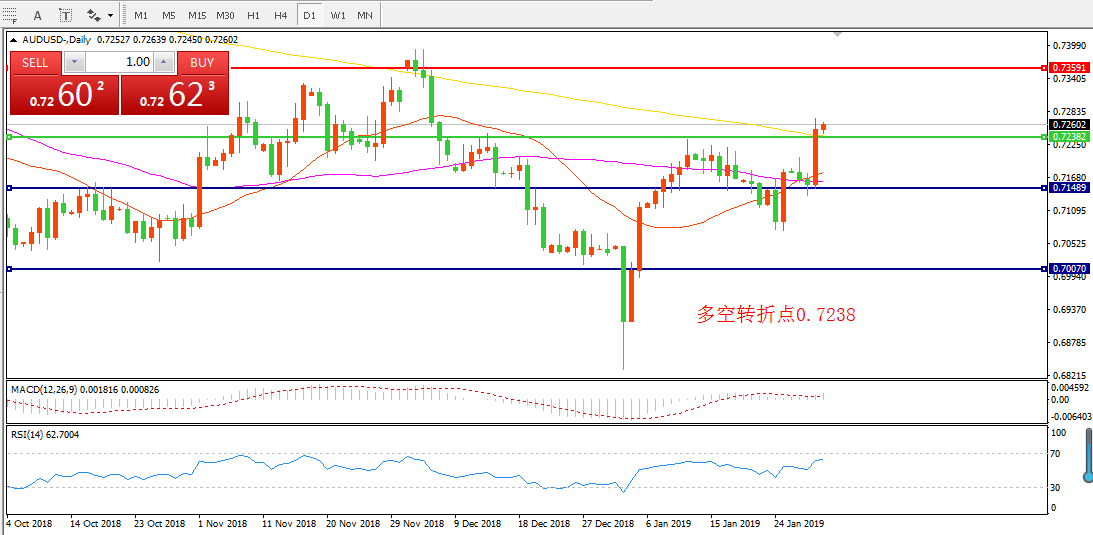Collapse one-click trading panel via triangle
This screenshot has height=535, width=1093.
[13, 40]
